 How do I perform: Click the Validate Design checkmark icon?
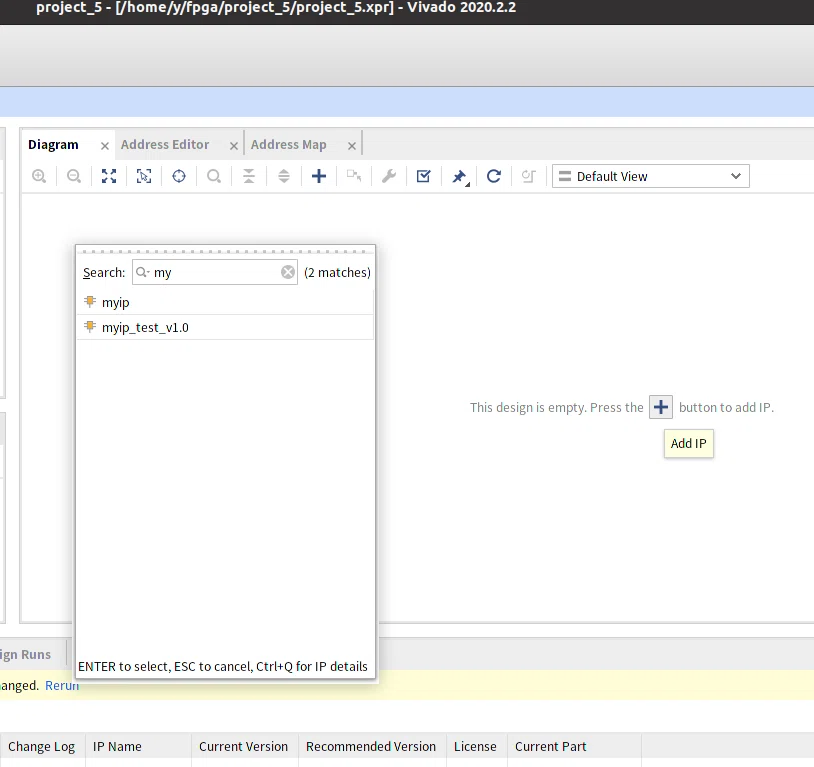point(424,176)
